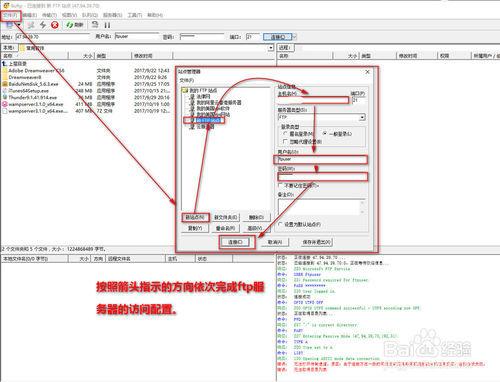Open the 文件(F) menu inside 站点管理器 dialog
This screenshot has height=382, width=500.
coord(186,80)
